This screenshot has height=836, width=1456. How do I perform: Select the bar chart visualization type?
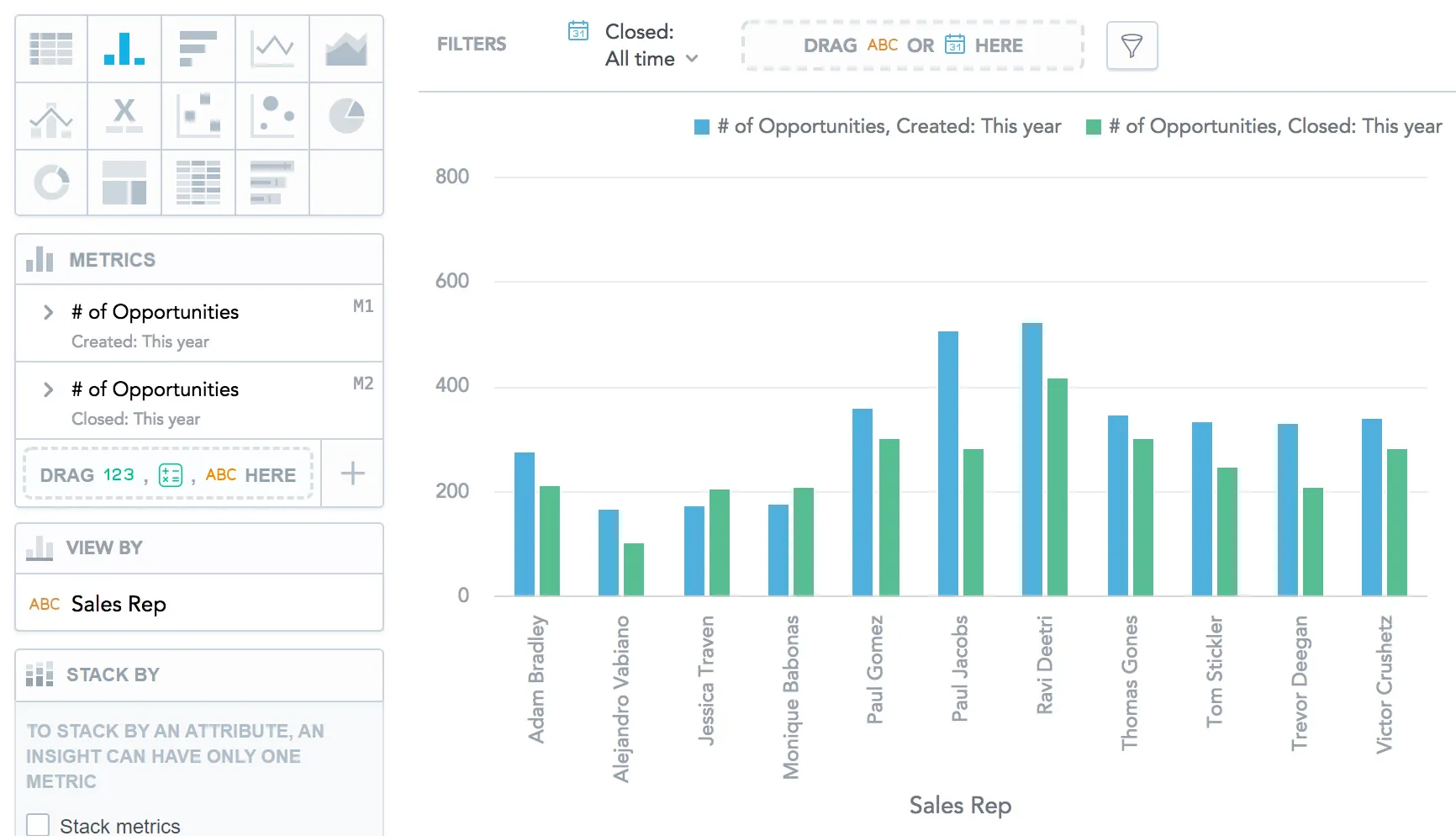pyautogui.click(x=198, y=48)
